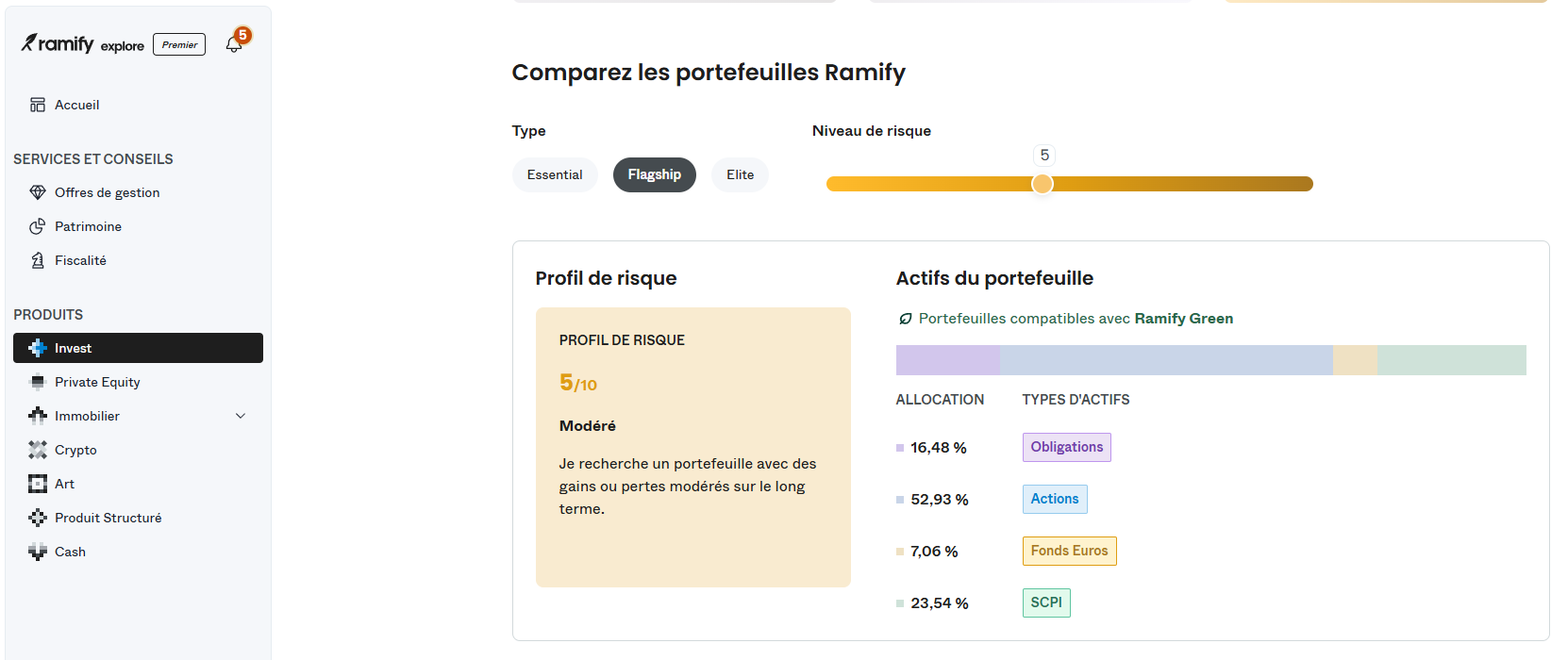Image resolution: width=1568 pixels, height=660 pixels.
Task: Open the Premier badge
Action: point(178,44)
